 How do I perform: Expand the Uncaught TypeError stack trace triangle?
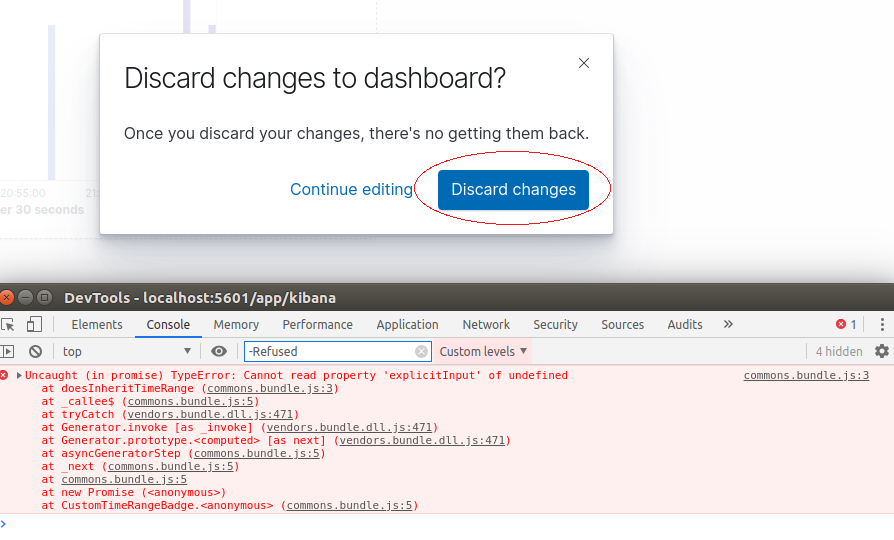[19, 375]
